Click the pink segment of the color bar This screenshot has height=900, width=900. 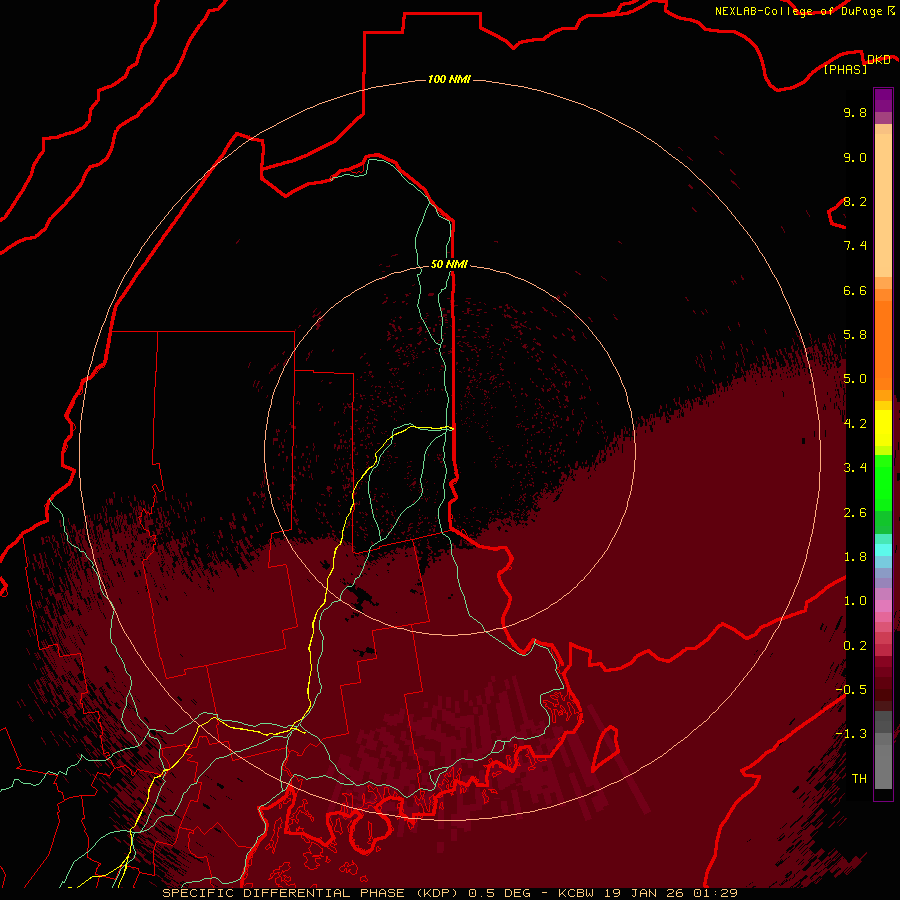pos(883,606)
